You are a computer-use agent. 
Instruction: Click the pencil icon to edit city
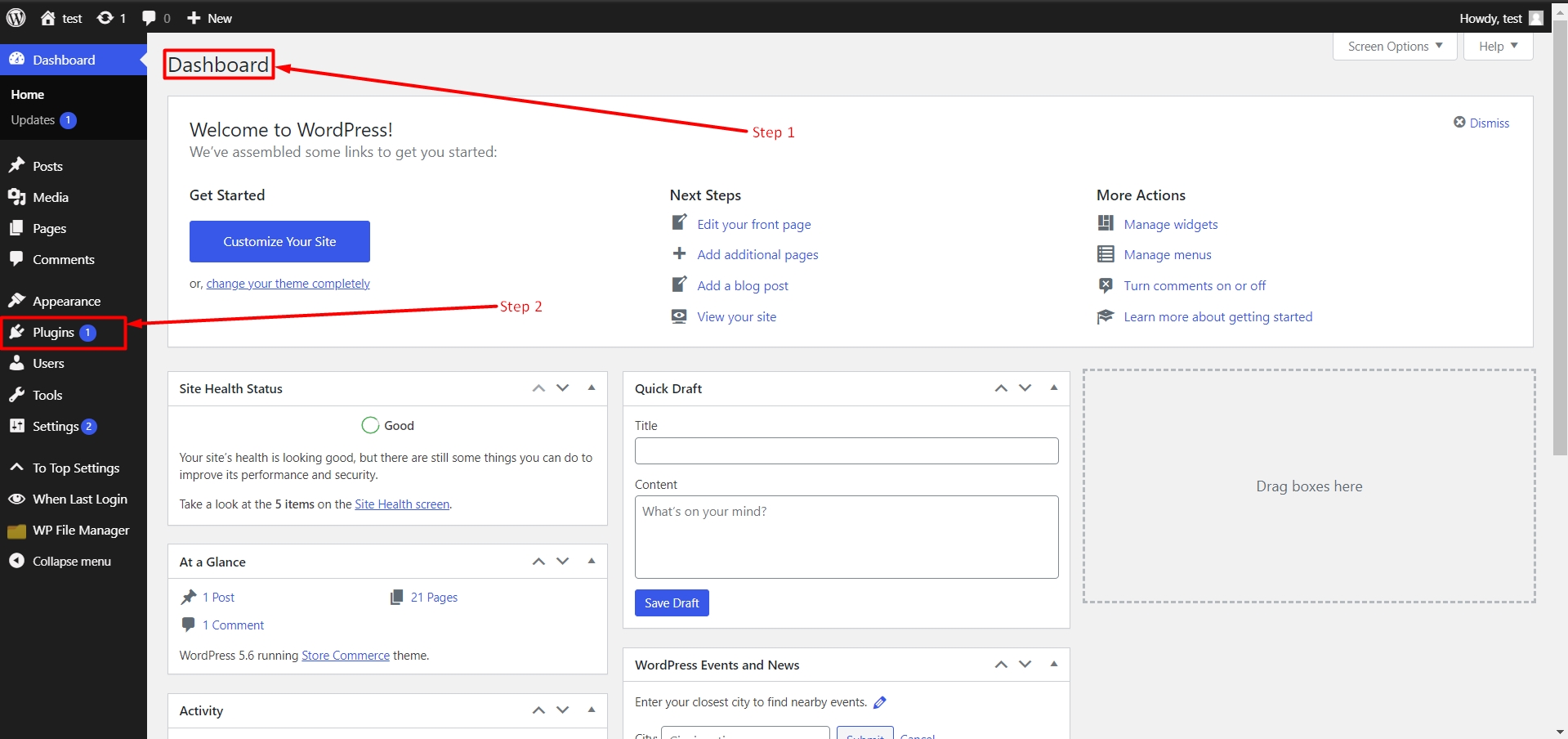[880, 702]
